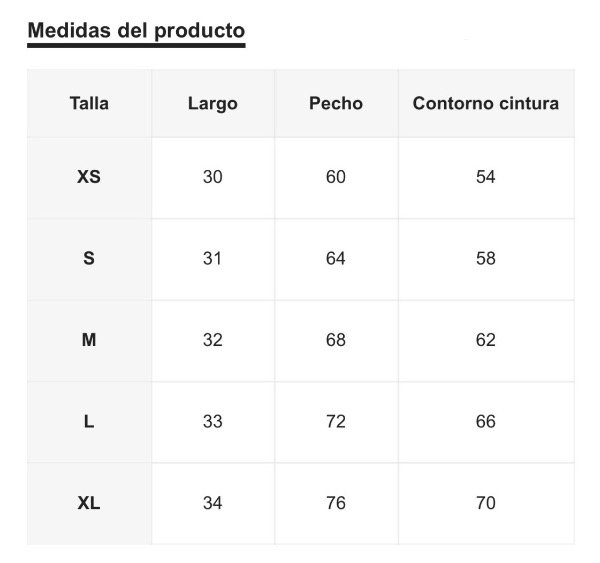
Task: Select the Pecho column header
Action: click(336, 103)
